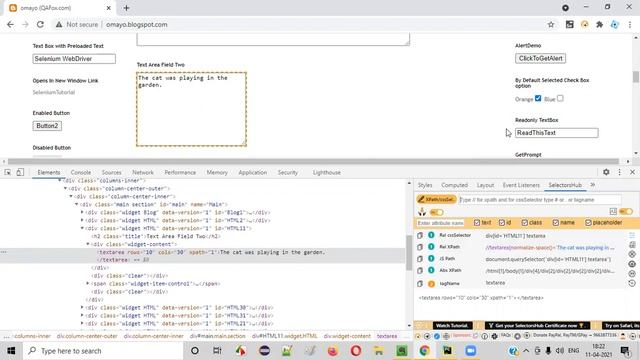Screen dimensions: 640x360
Task: Copy the JS Path value with its copy icon
Action: coord(420,259)
